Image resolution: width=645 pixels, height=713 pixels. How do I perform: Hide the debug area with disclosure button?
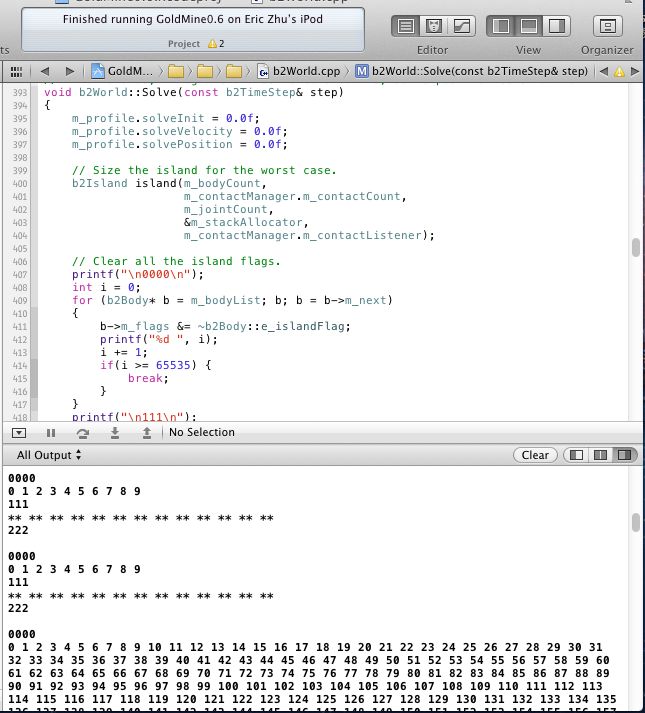(19, 433)
